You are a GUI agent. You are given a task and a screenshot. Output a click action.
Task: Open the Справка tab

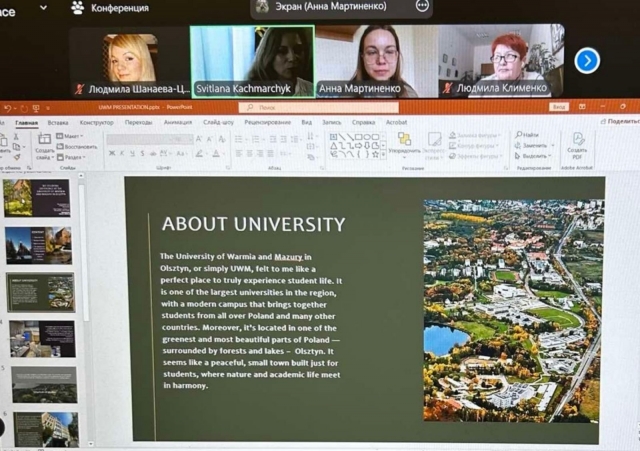[x=363, y=122]
